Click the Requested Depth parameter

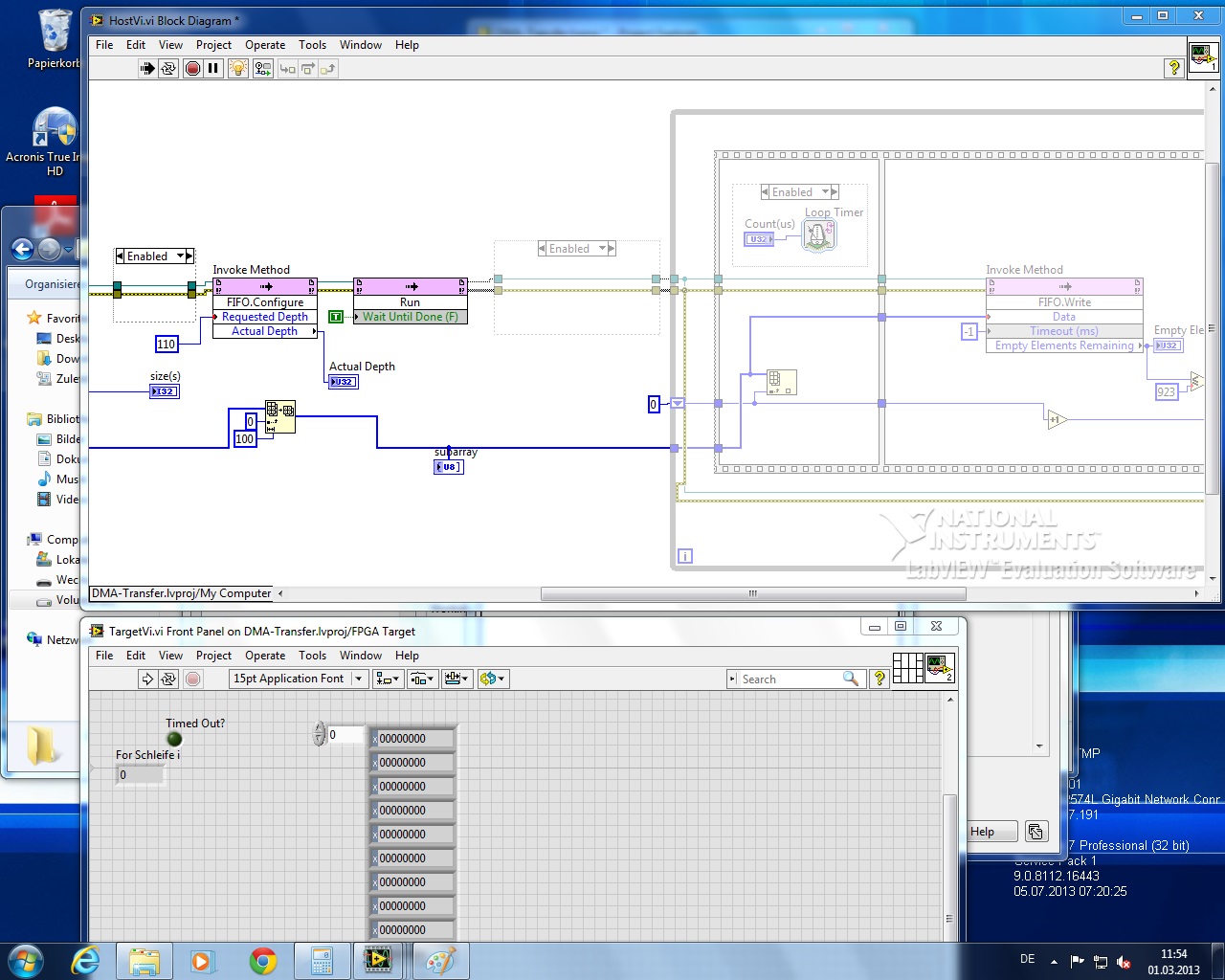click(265, 317)
